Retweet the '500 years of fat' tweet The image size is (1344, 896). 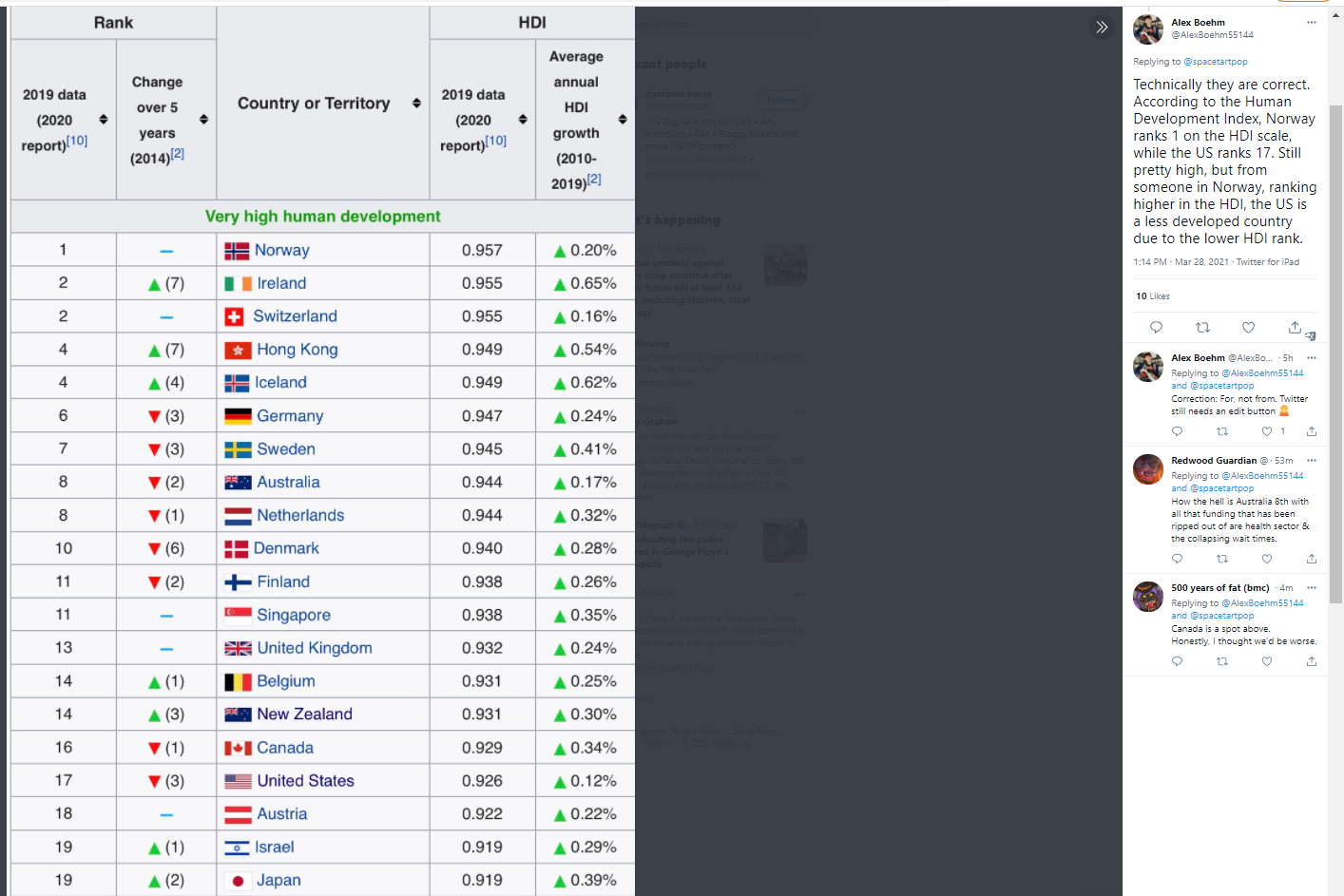click(1222, 661)
